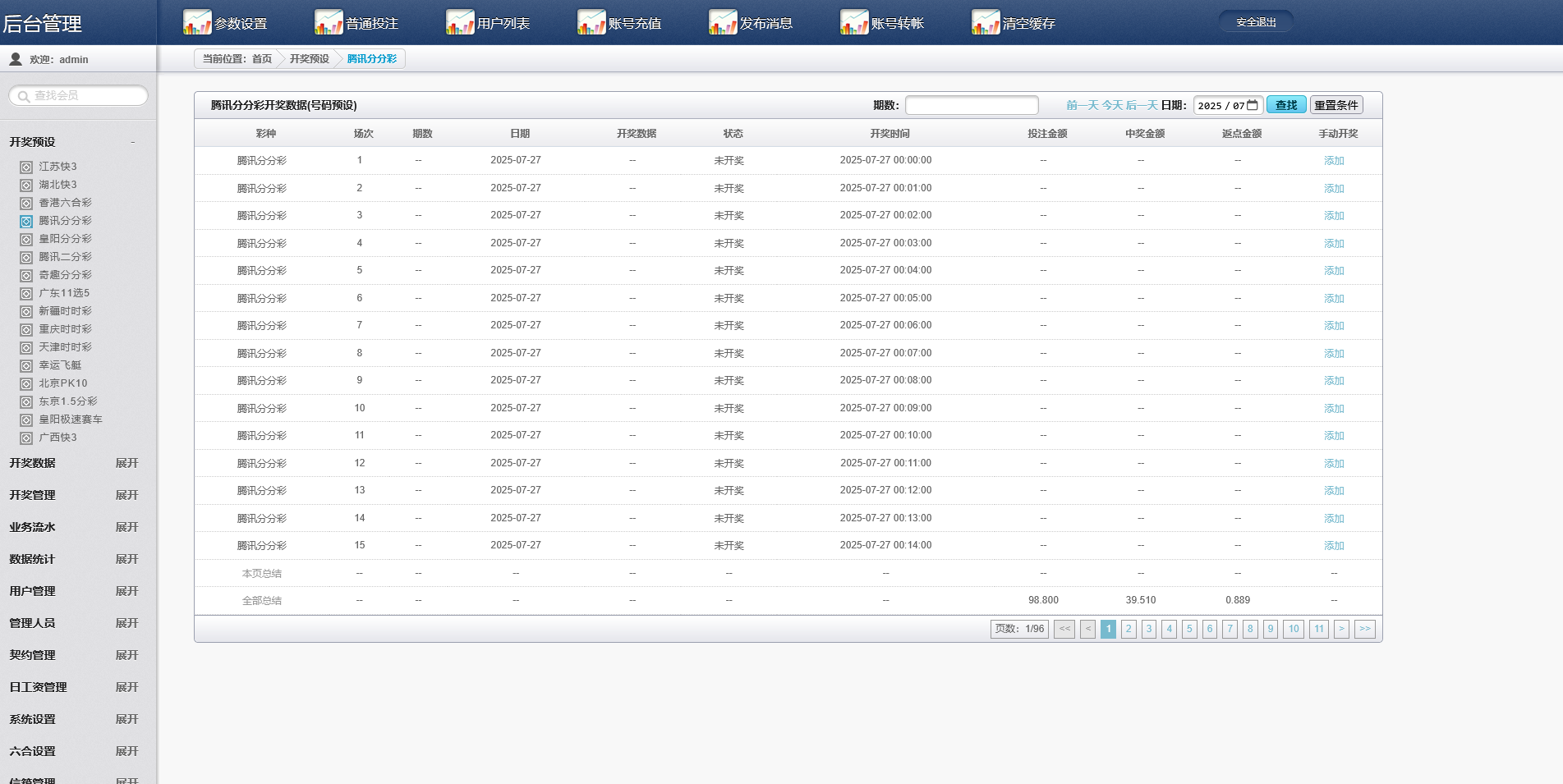Collapse the 开奖预设 section
The image size is (1563, 784).
pyautogui.click(x=133, y=142)
